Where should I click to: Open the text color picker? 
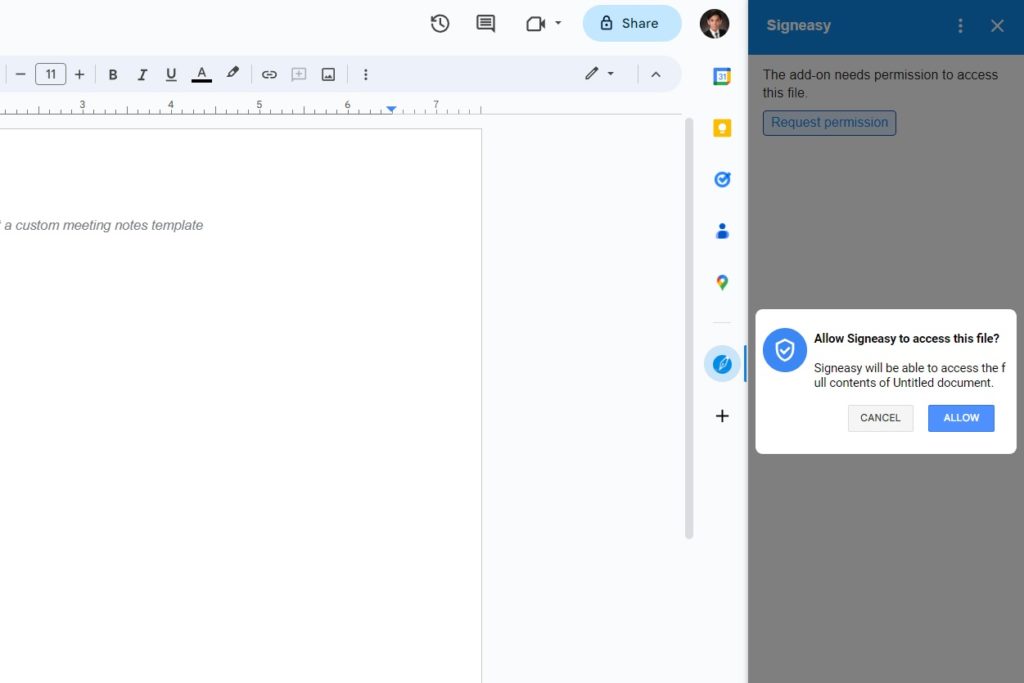[200, 74]
